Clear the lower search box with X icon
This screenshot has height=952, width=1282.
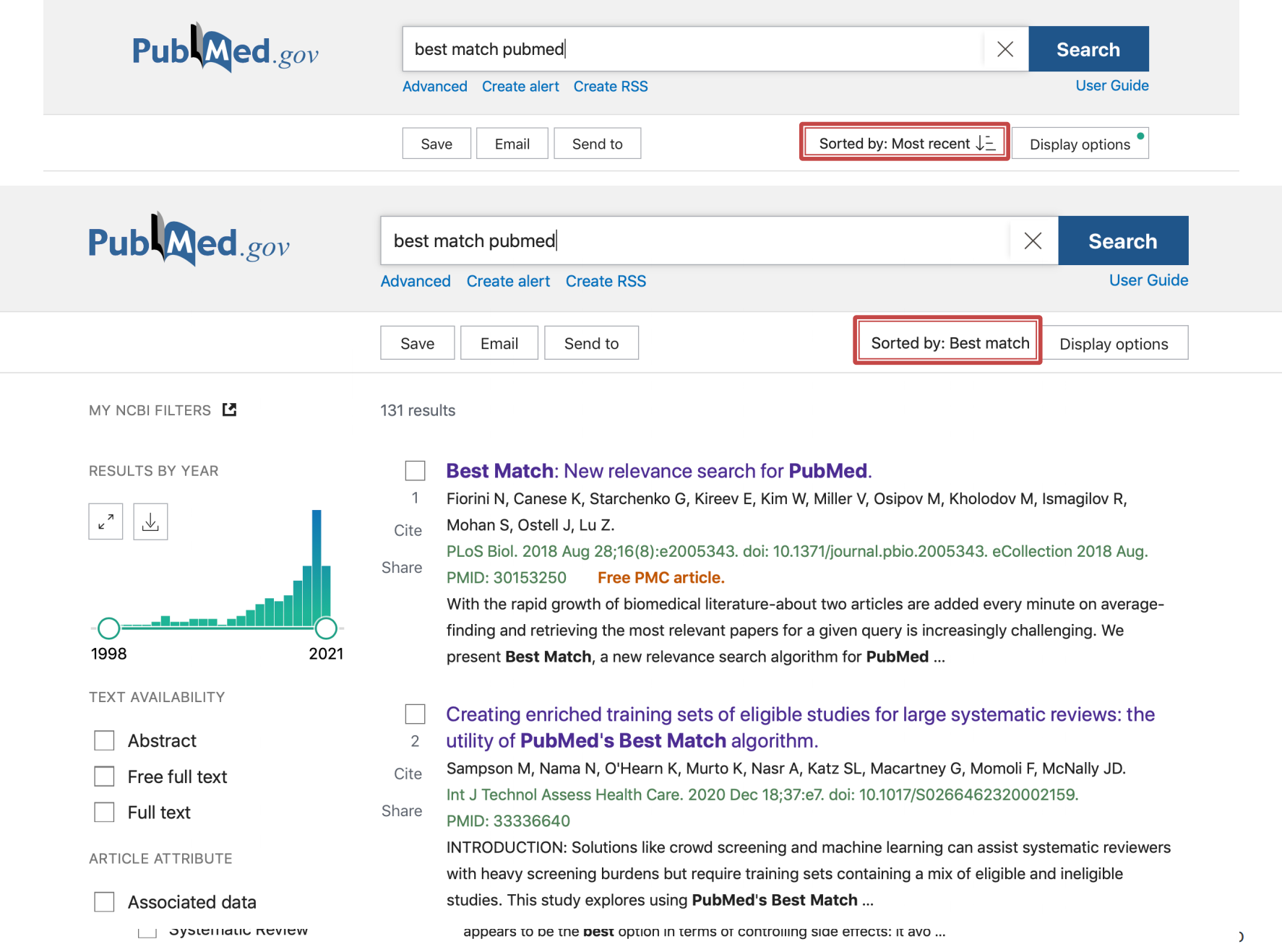pos(1033,241)
